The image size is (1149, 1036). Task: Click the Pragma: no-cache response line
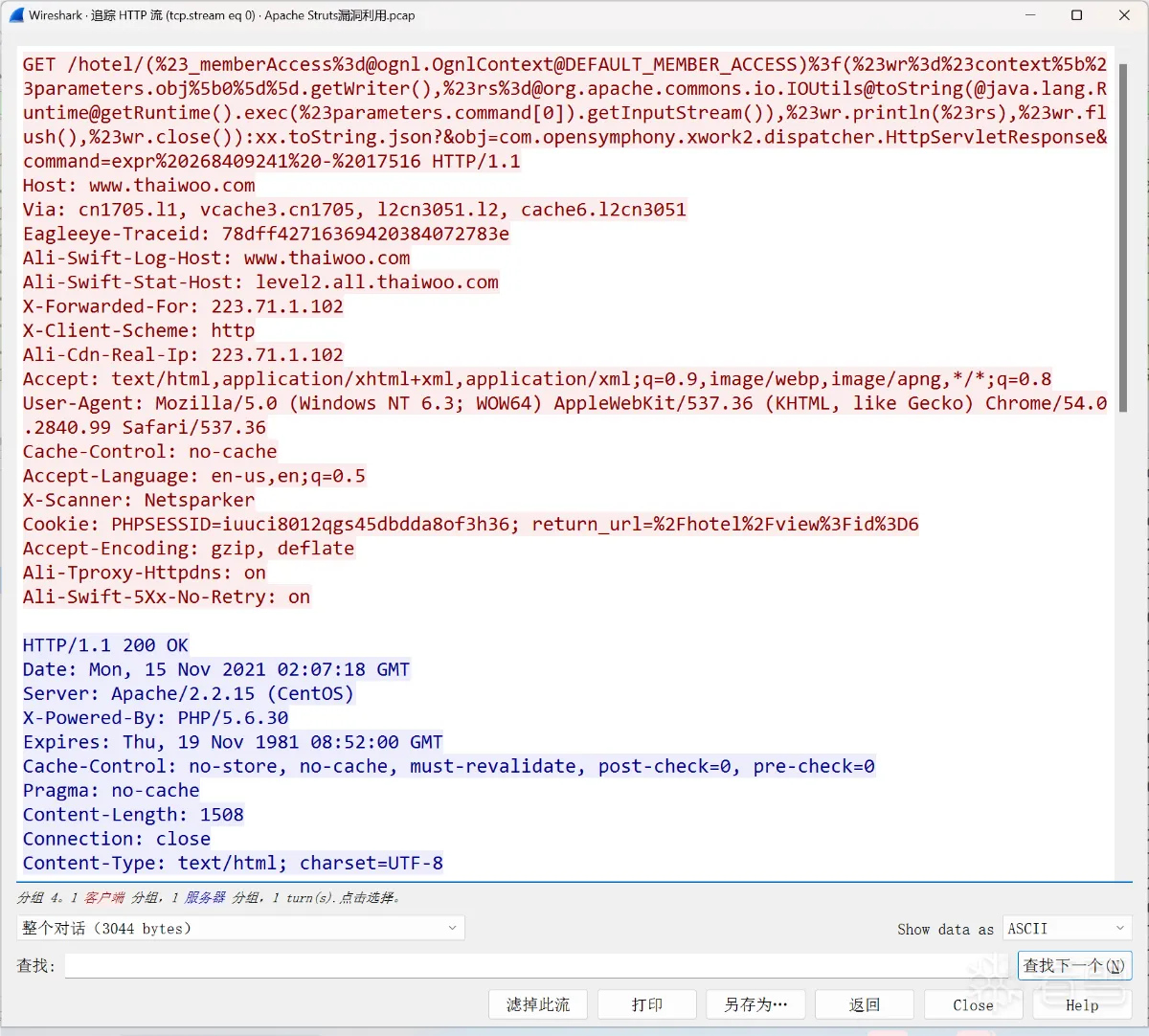click(111, 790)
